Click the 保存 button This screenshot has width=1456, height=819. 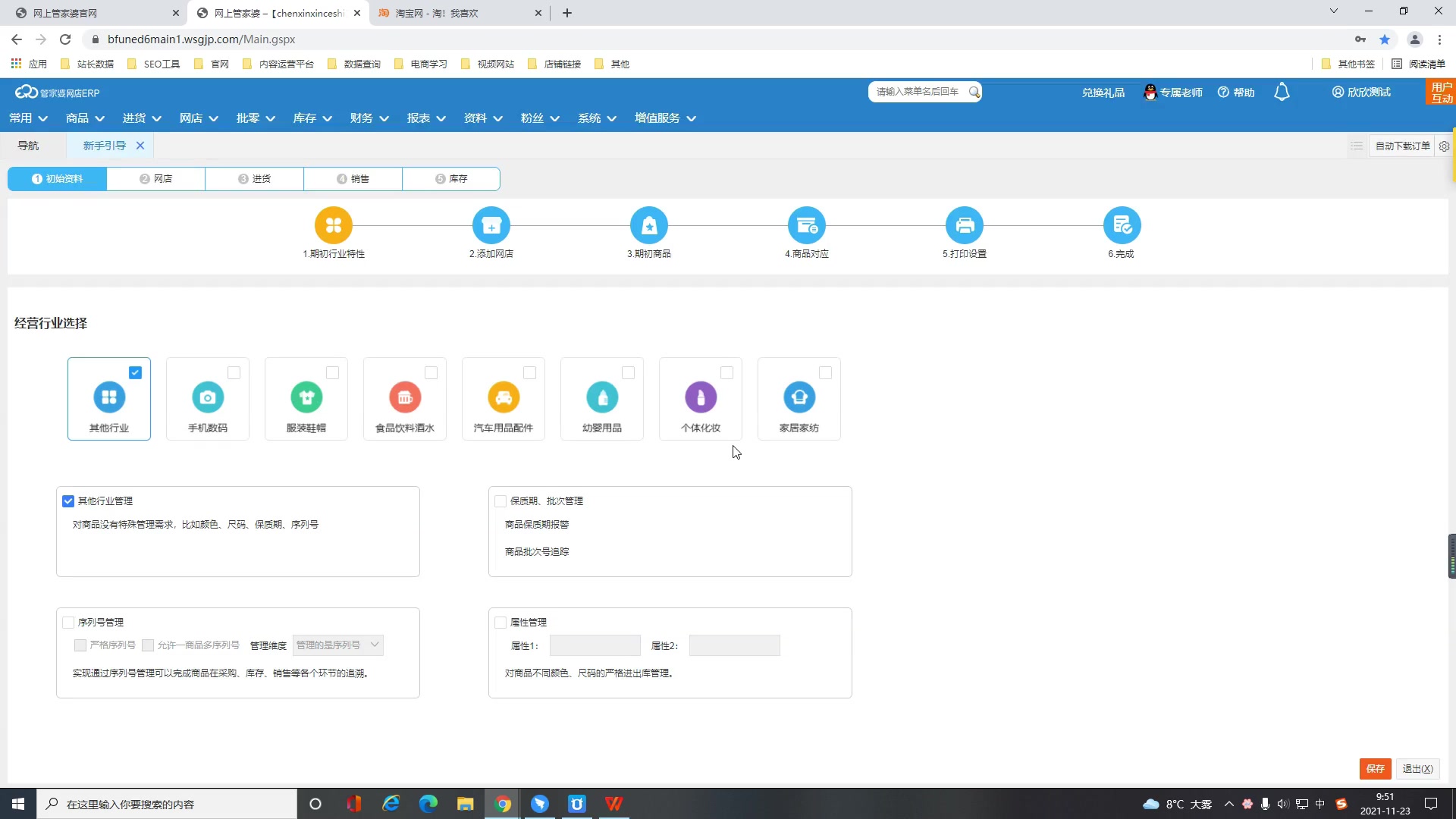1375,769
